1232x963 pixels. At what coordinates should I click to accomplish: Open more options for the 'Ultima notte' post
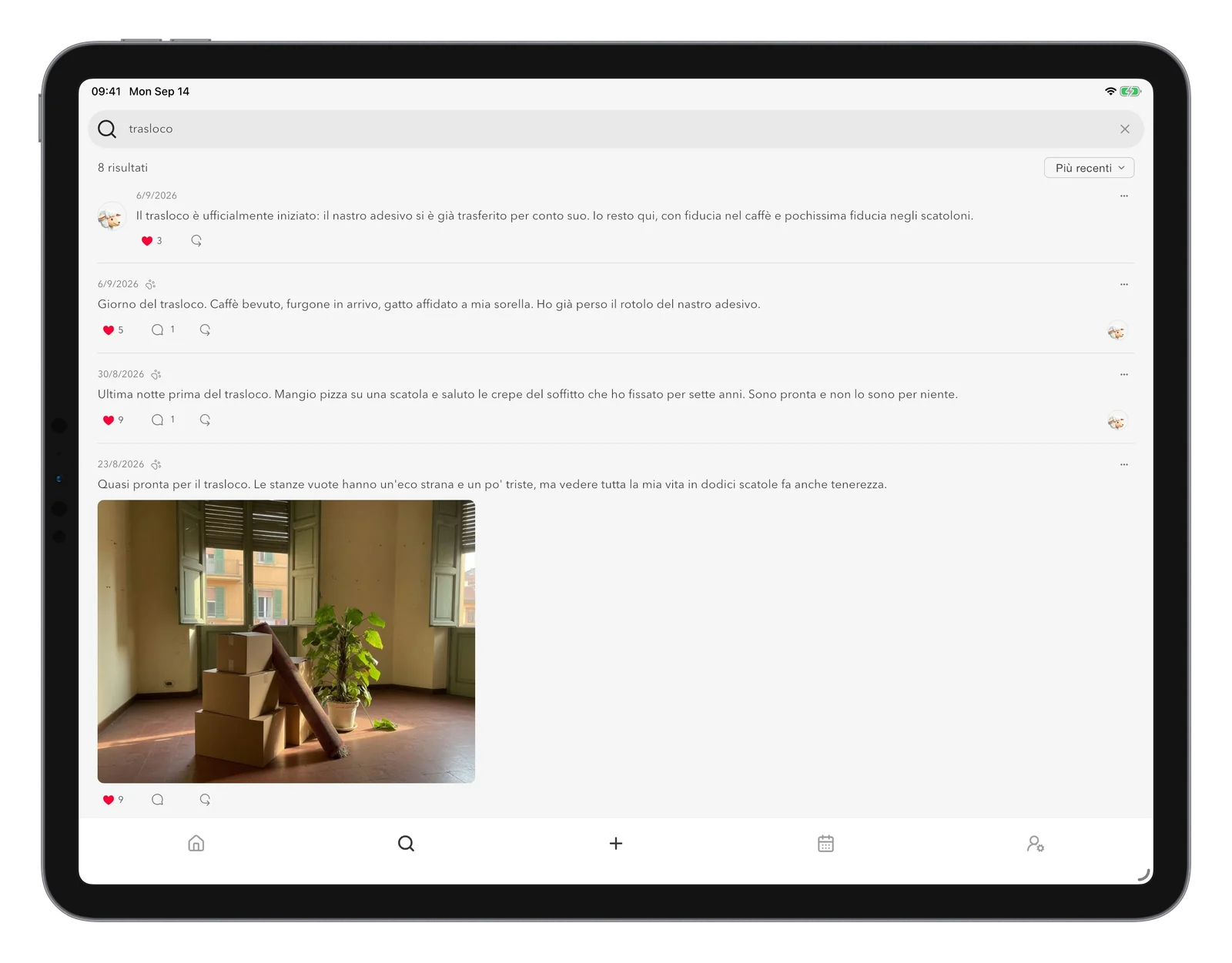[x=1123, y=375]
